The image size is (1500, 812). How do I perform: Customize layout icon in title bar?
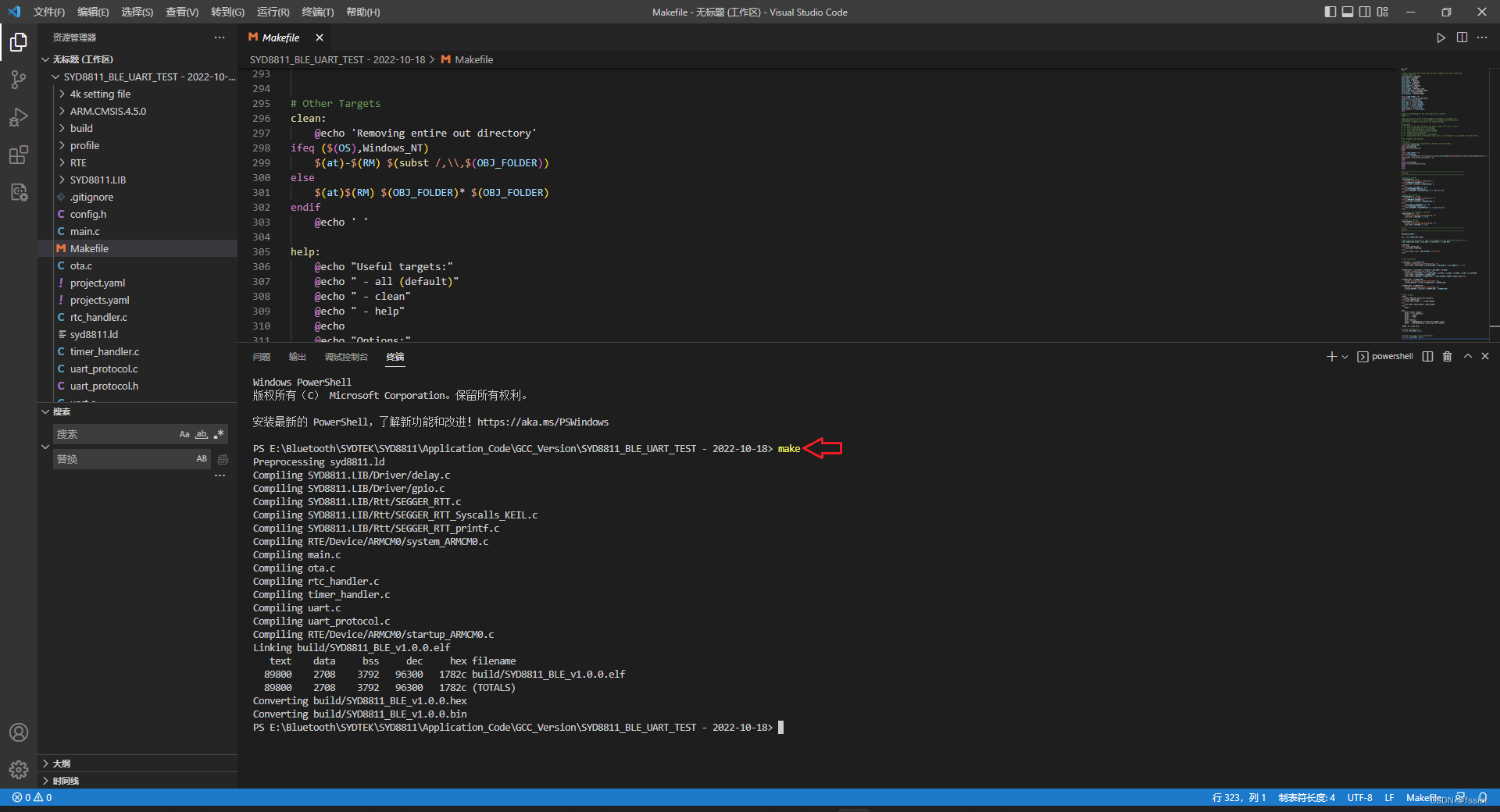(x=1383, y=12)
